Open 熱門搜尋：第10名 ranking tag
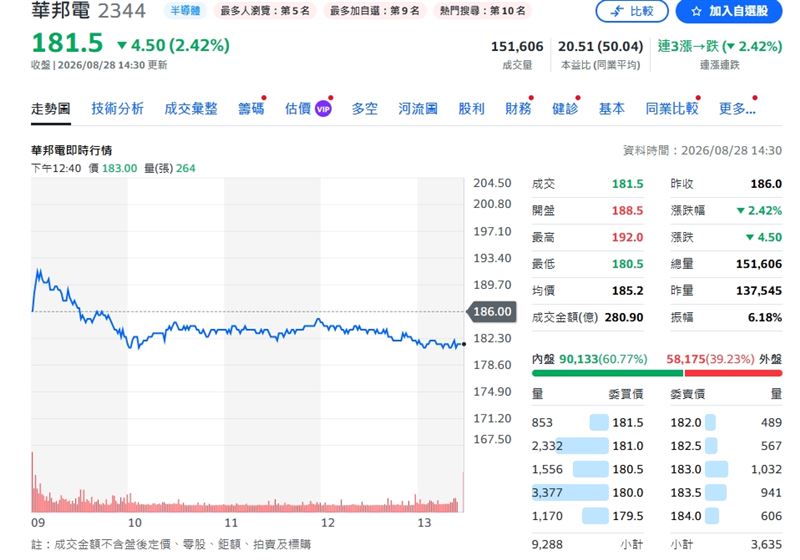 tap(483, 10)
